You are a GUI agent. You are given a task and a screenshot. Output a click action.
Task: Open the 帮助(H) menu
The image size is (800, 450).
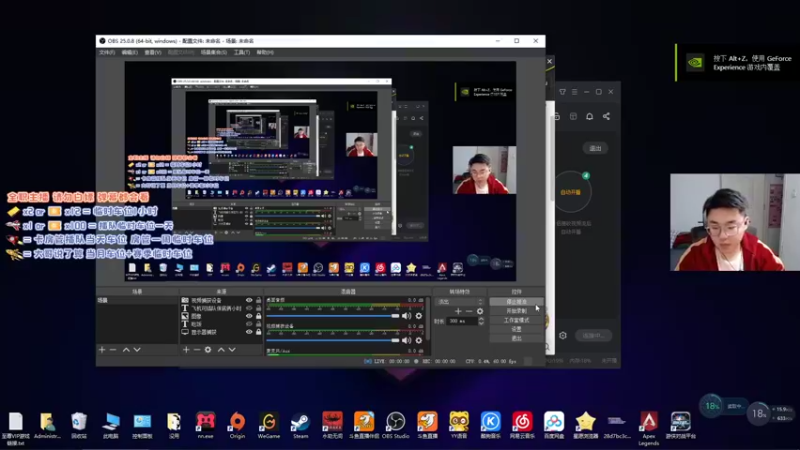tap(265, 53)
